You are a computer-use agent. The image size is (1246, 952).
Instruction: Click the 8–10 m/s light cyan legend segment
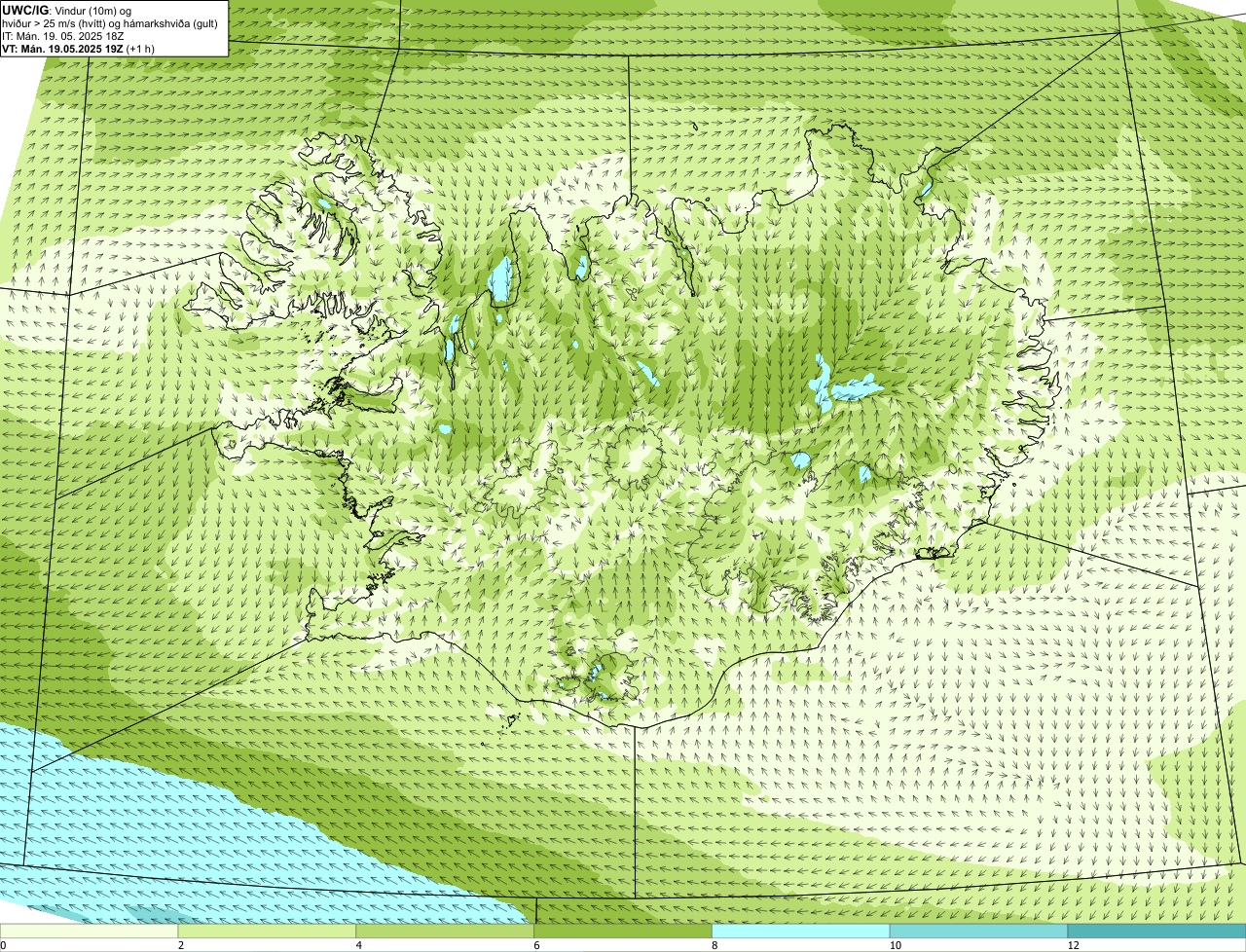click(x=802, y=932)
